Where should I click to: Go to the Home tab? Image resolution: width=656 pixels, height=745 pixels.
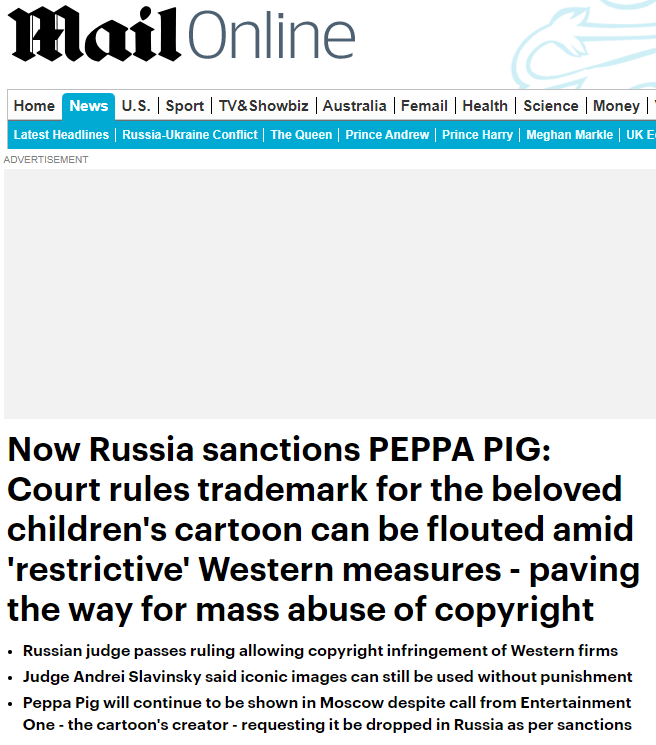(34, 106)
